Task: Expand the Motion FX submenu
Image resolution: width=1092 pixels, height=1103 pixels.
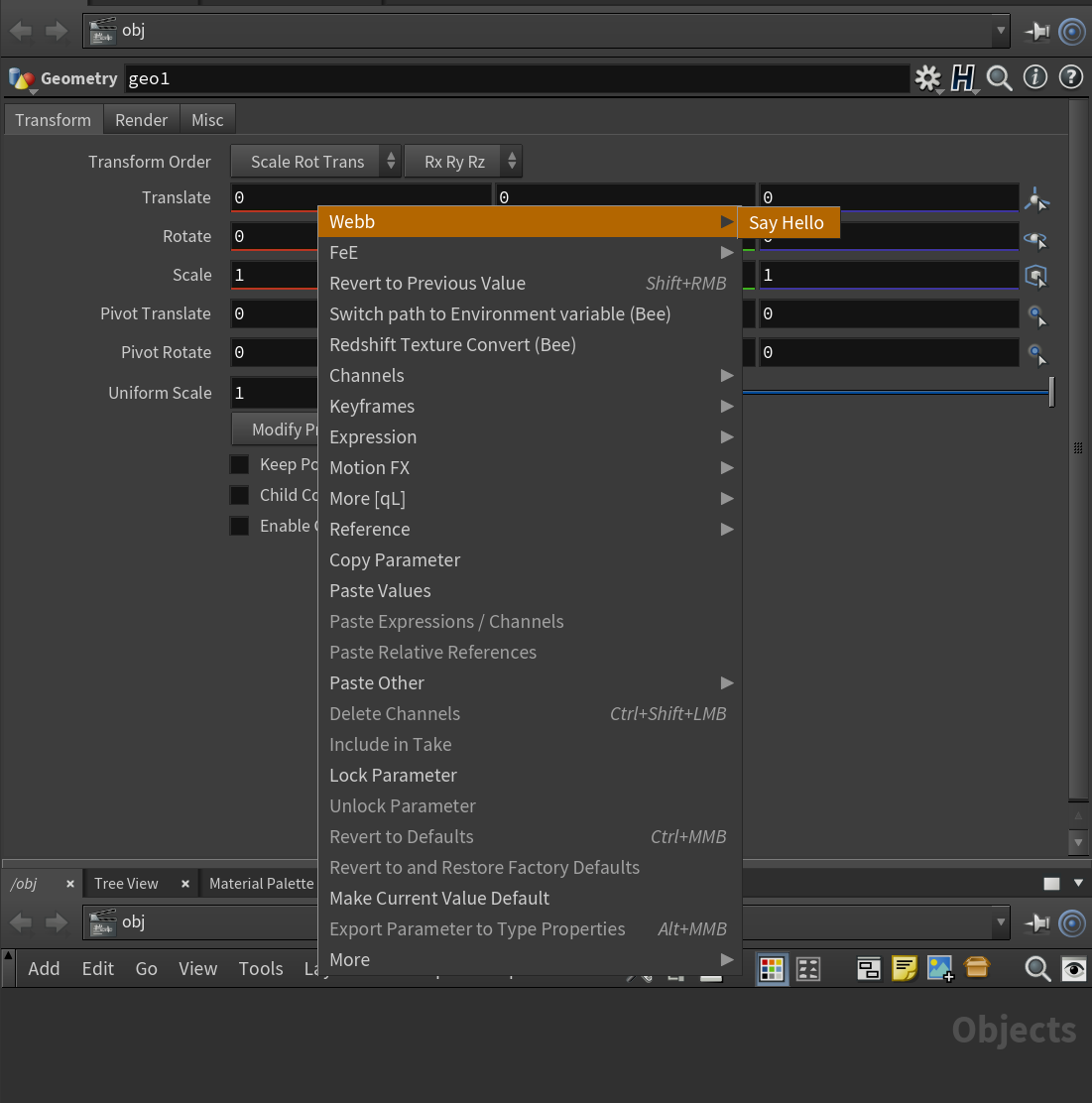Action: click(531, 468)
